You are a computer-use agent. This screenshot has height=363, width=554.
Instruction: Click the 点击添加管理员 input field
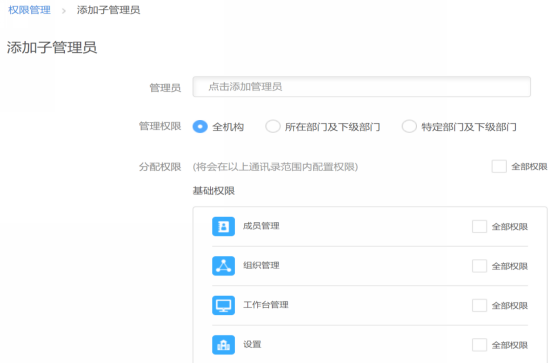[x=361, y=87]
